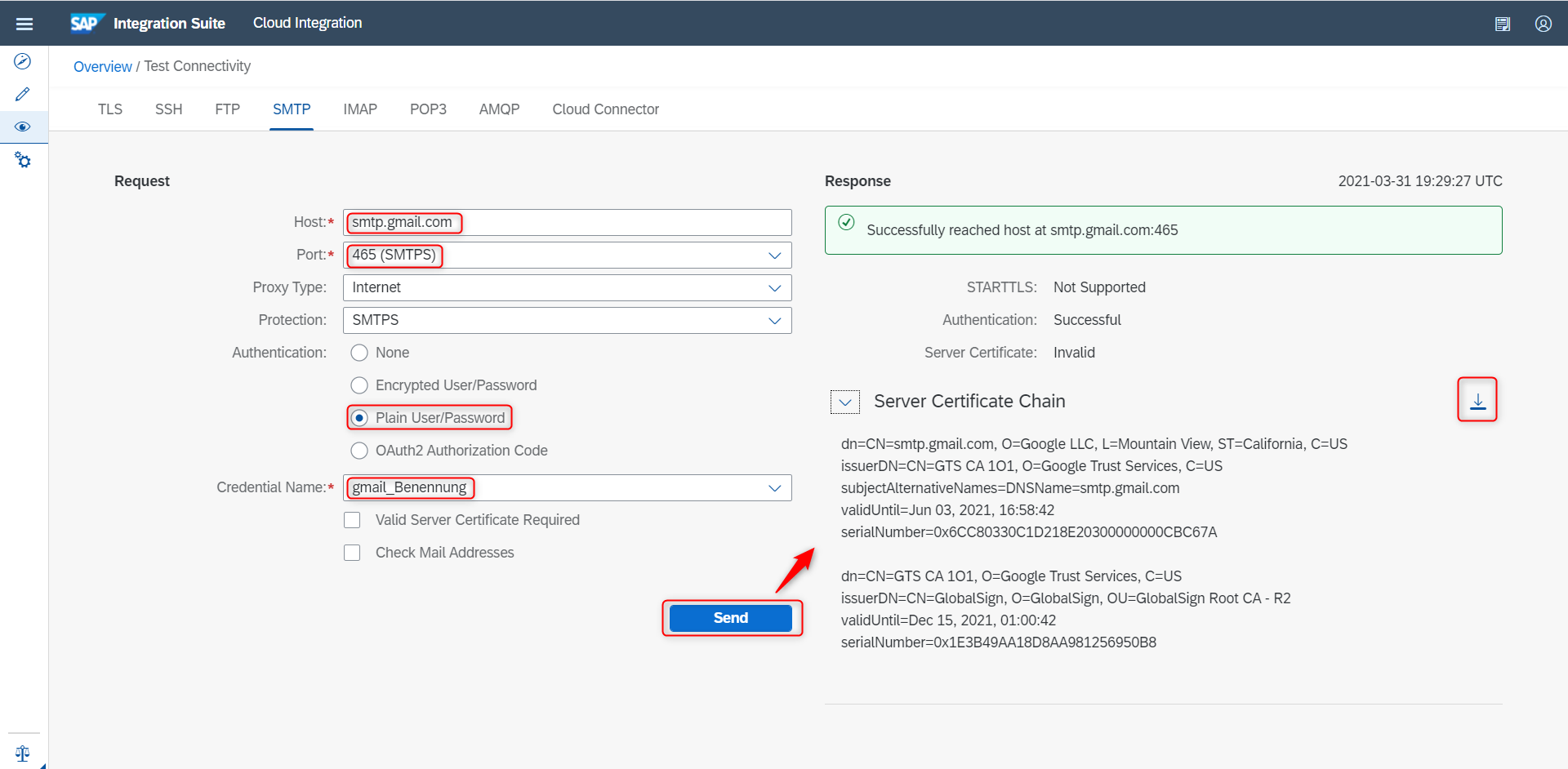The image size is (1568, 769).
Task: Click serialNumber=0x6CC80330C1D218E2 line
Action: click(x=1029, y=532)
